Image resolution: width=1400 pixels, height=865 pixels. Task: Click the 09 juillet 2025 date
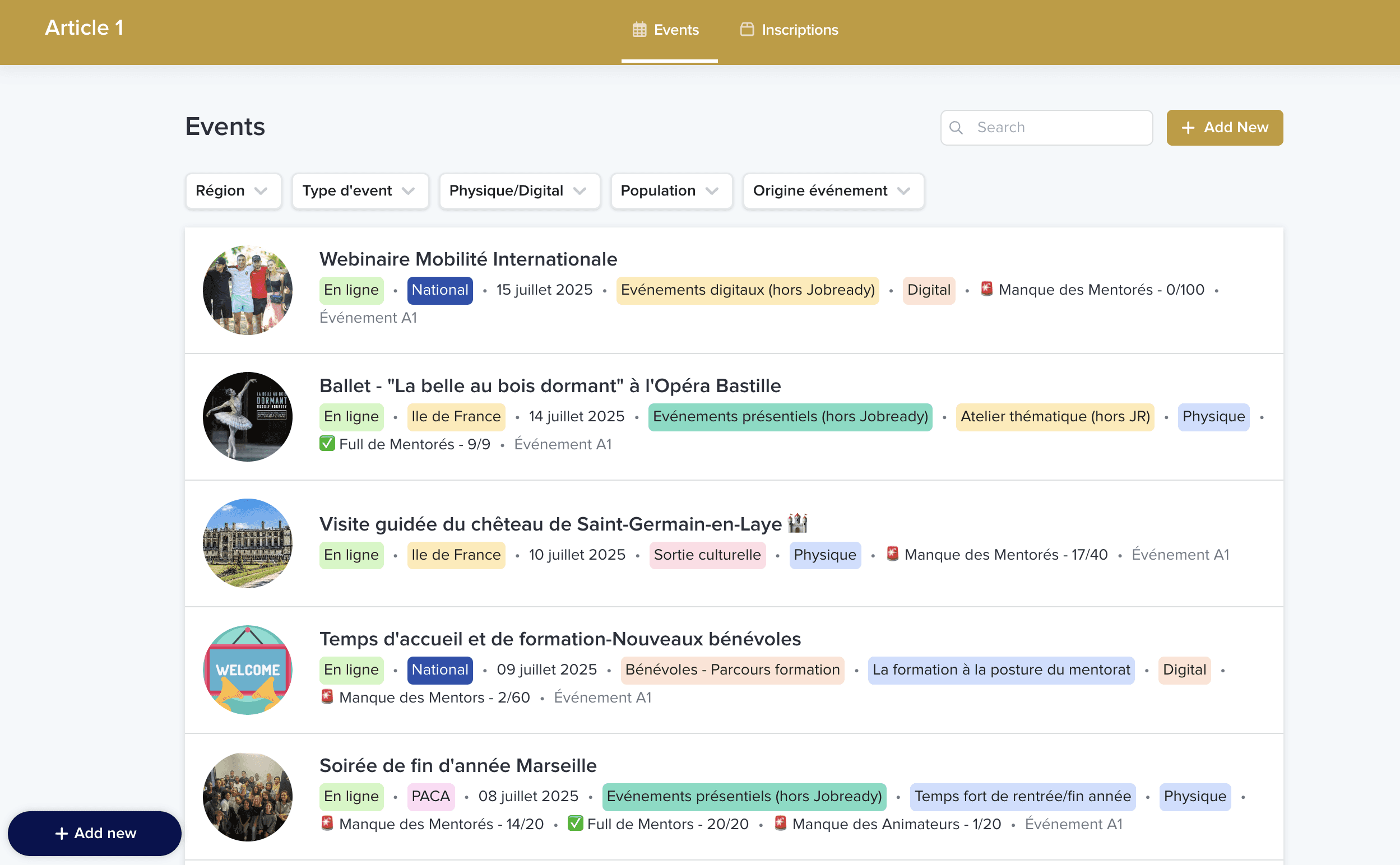[546, 670]
